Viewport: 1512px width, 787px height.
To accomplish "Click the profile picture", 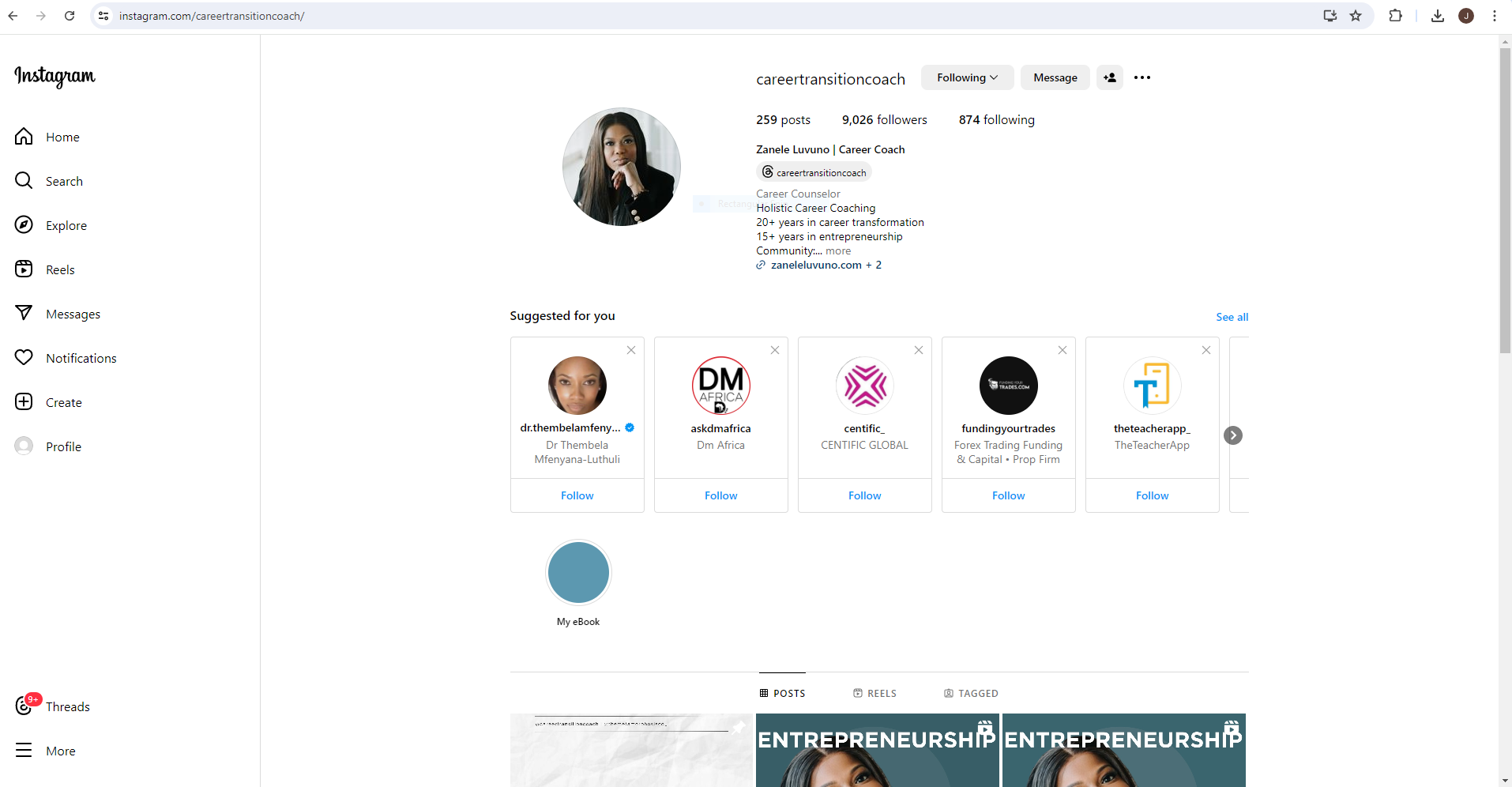I will point(622,167).
